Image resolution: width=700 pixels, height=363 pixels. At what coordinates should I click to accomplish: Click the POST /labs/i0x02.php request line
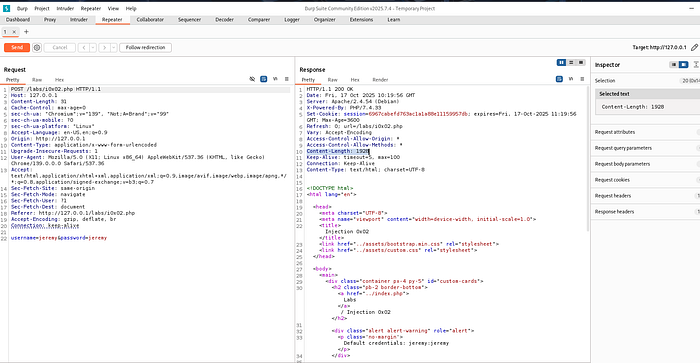click(56, 89)
